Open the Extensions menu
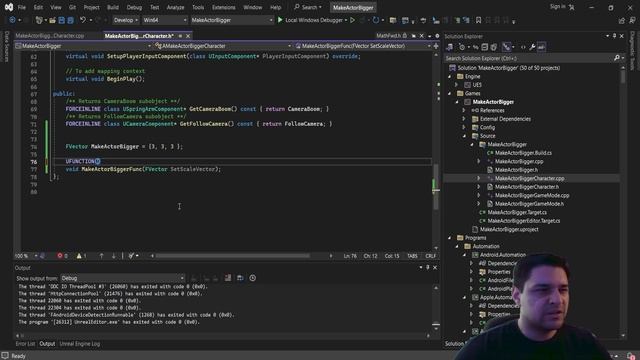The height and width of the screenshot is (360, 640). pyautogui.click(x=223, y=7)
